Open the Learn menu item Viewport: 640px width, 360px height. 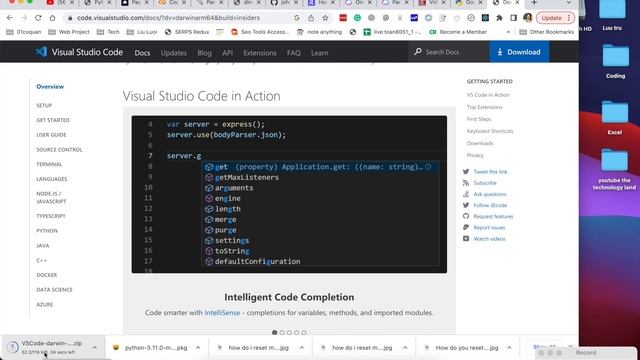(x=320, y=53)
